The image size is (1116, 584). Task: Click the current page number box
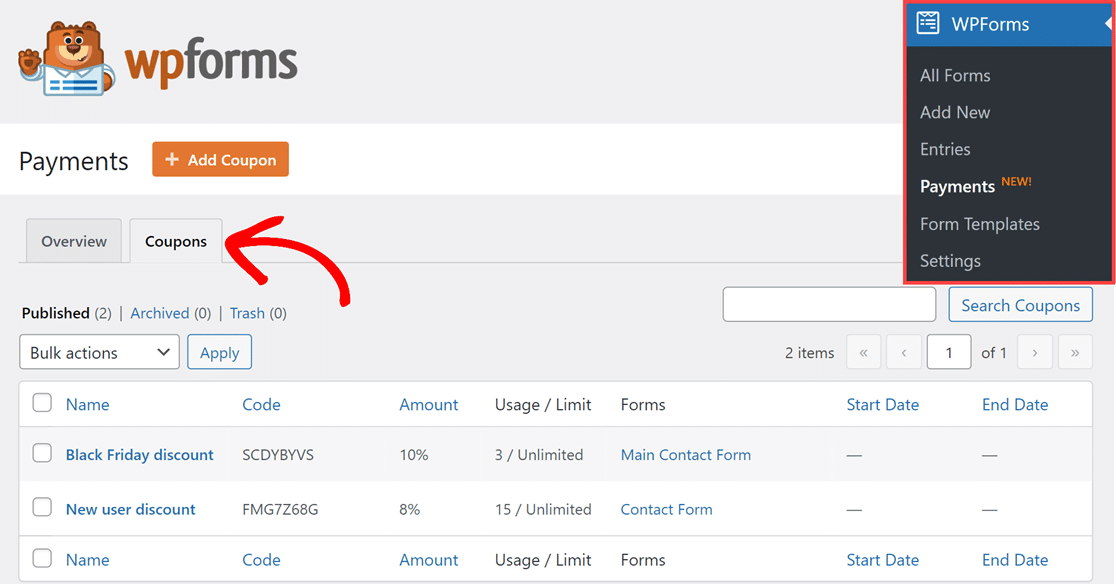[x=949, y=352]
